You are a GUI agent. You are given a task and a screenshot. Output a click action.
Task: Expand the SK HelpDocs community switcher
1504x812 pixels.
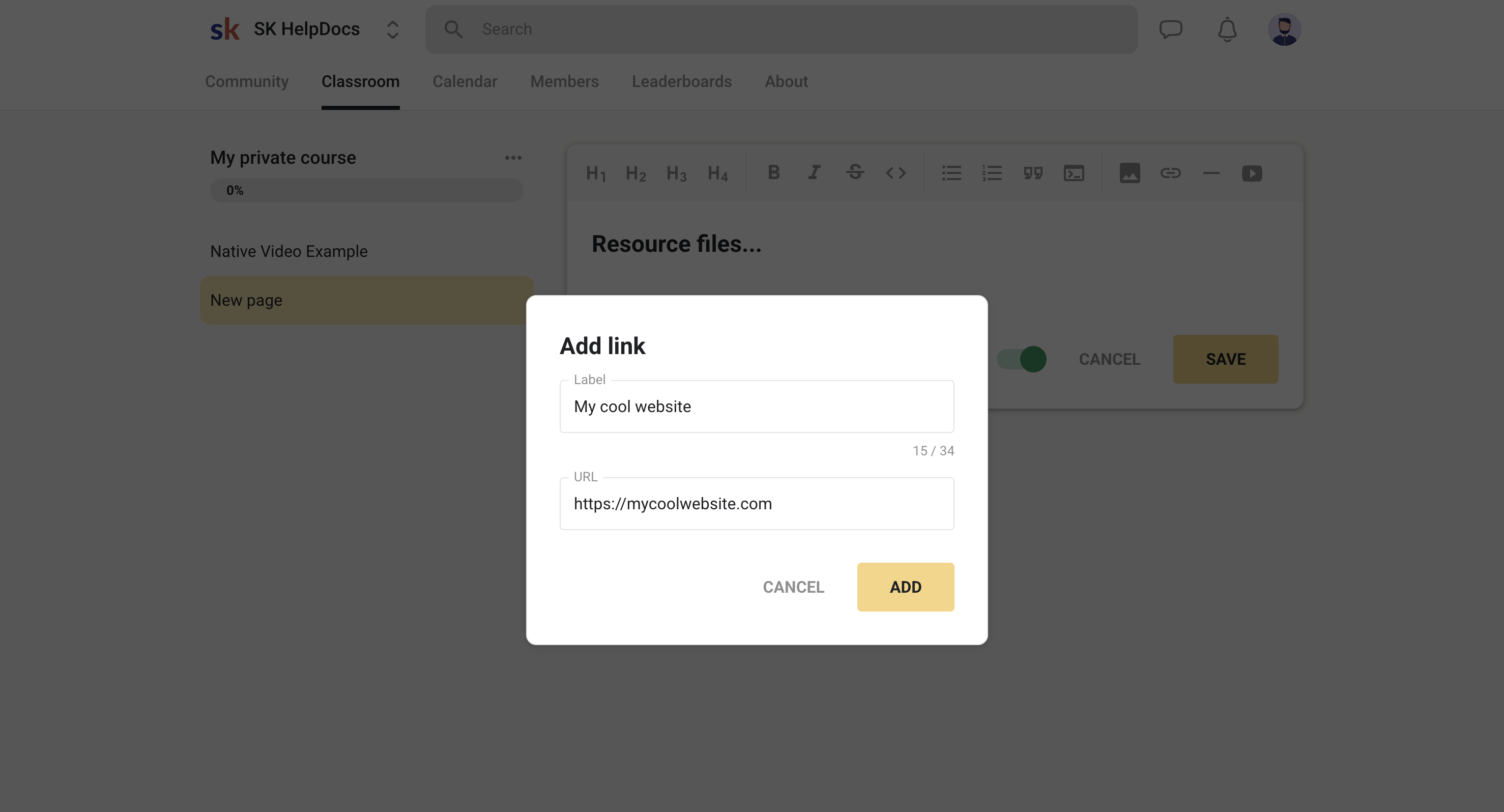[x=392, y=30]
